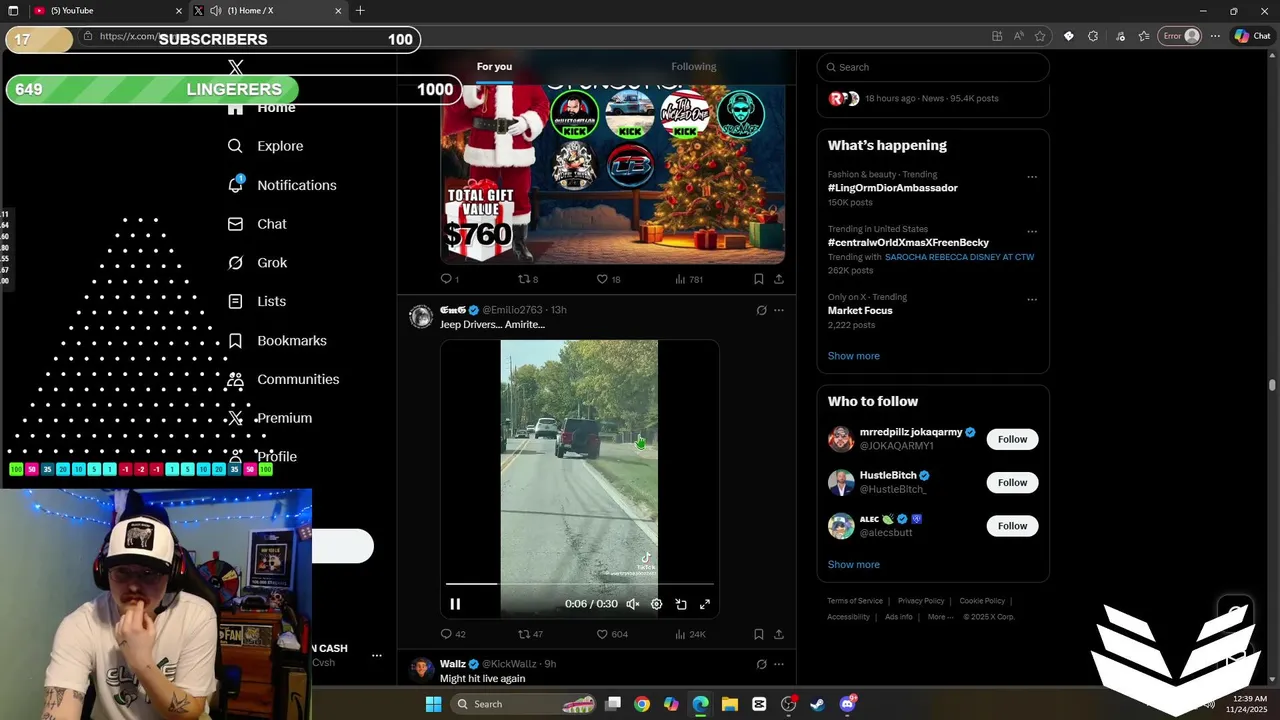Open more options on Wallz post
This screenshot has width=1280, height=720.
pos(779,664)
